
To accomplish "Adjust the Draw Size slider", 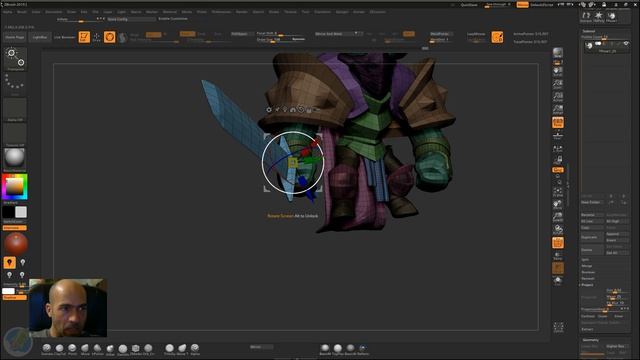I will coord(280,40).
